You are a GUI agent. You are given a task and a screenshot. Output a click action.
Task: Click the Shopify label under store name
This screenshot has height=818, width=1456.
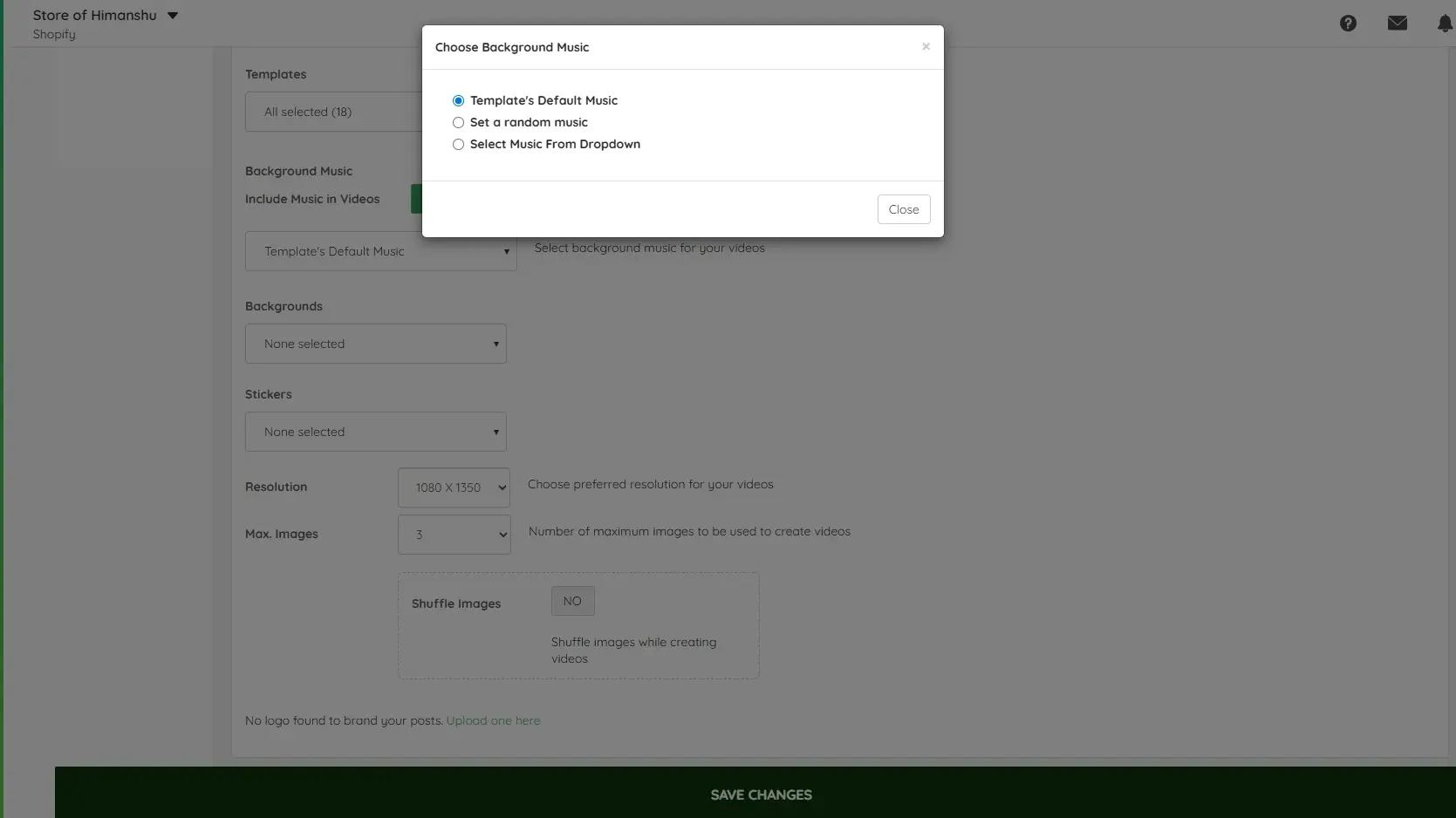click(54, 34)
